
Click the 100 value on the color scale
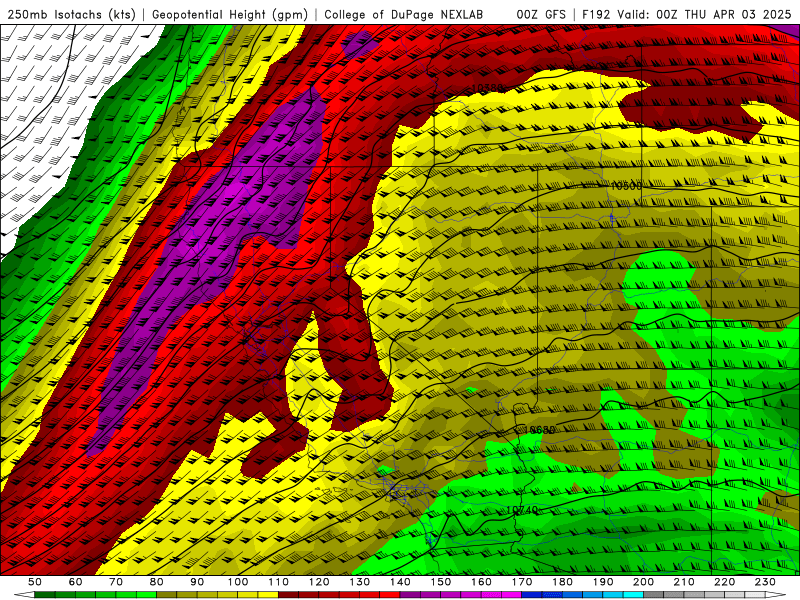pos(238,582)
